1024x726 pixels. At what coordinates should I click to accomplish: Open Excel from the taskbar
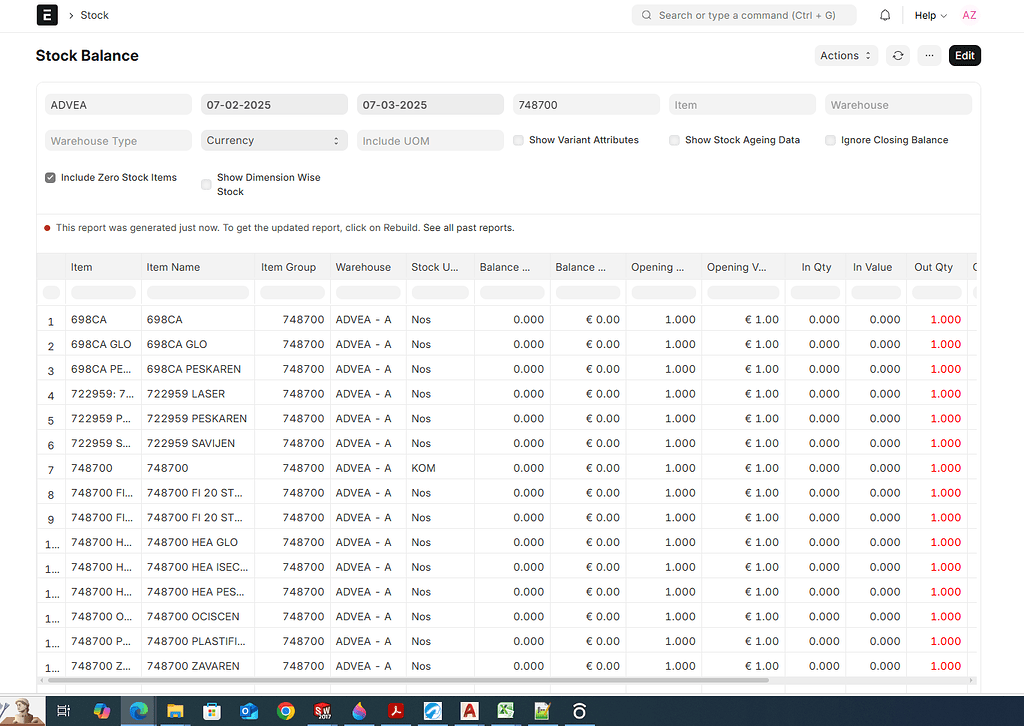(x=505, y=711)
